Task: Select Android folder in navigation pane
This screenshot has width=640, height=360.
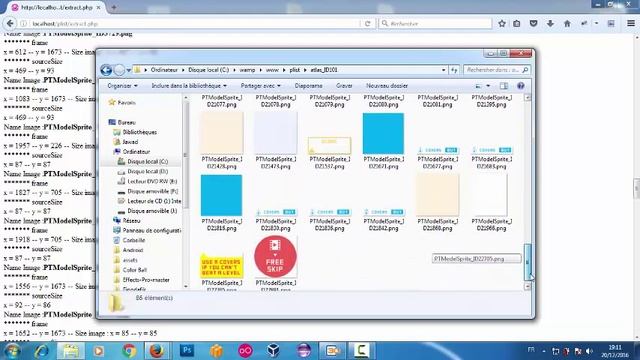Action: 129,250
